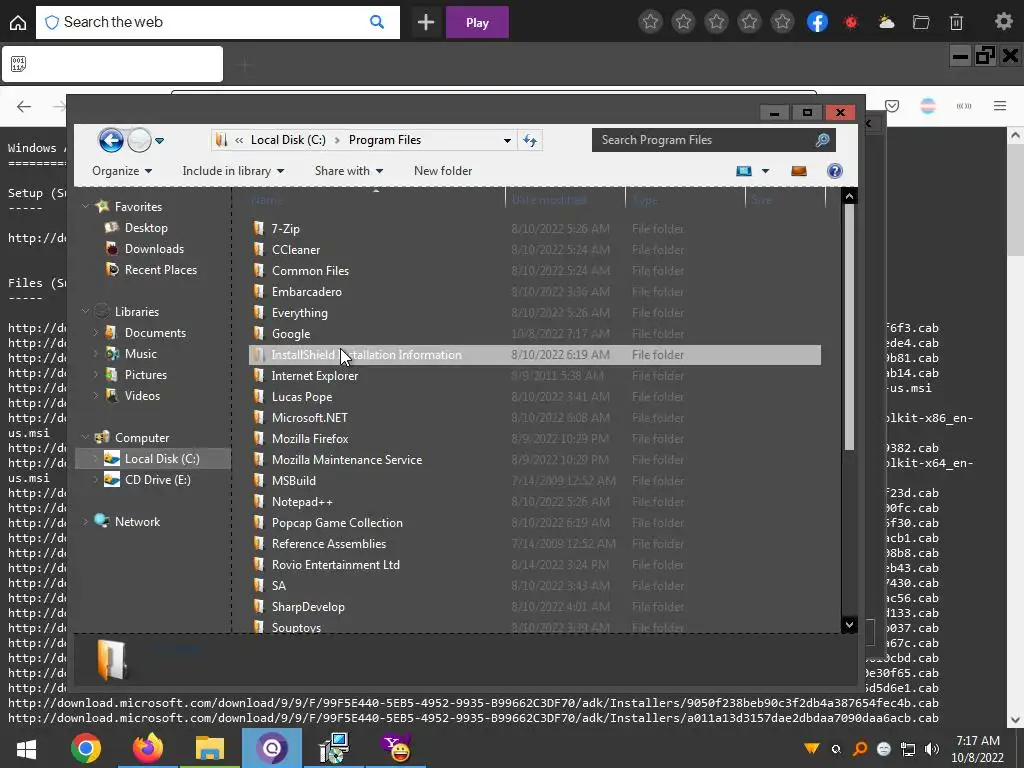Select CD Drive (E:) in tree
Viewport: 1024px width, 768px height.
click(157, 479)
